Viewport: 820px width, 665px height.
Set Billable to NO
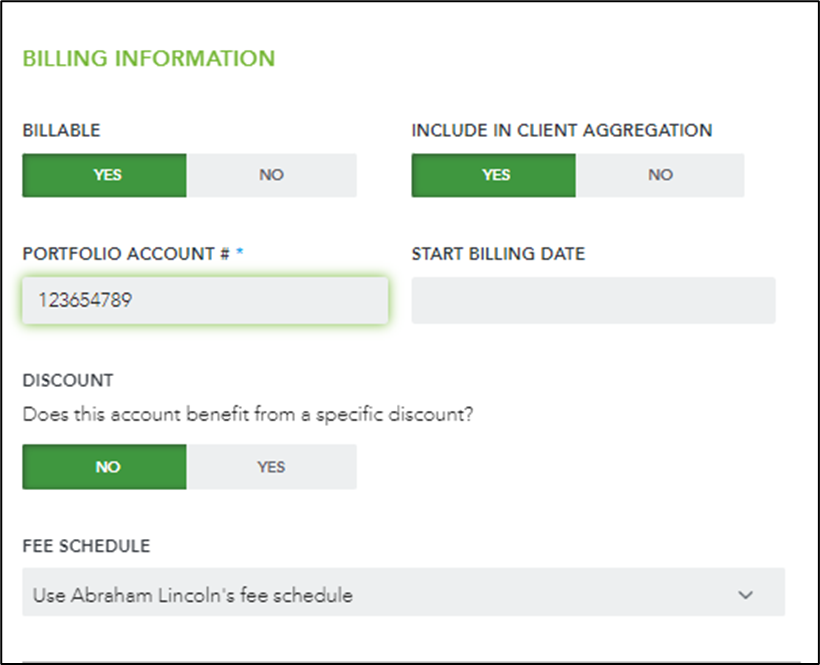pos(271,175)
